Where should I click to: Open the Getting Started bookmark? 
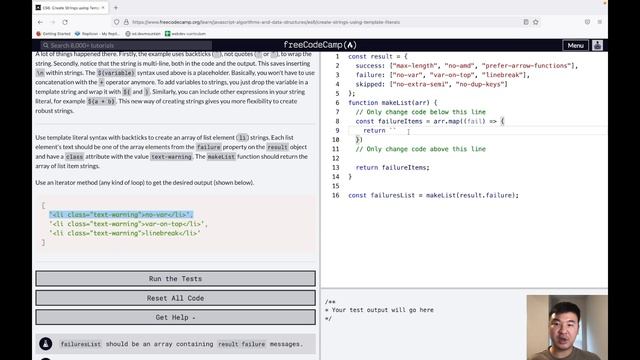53,33
